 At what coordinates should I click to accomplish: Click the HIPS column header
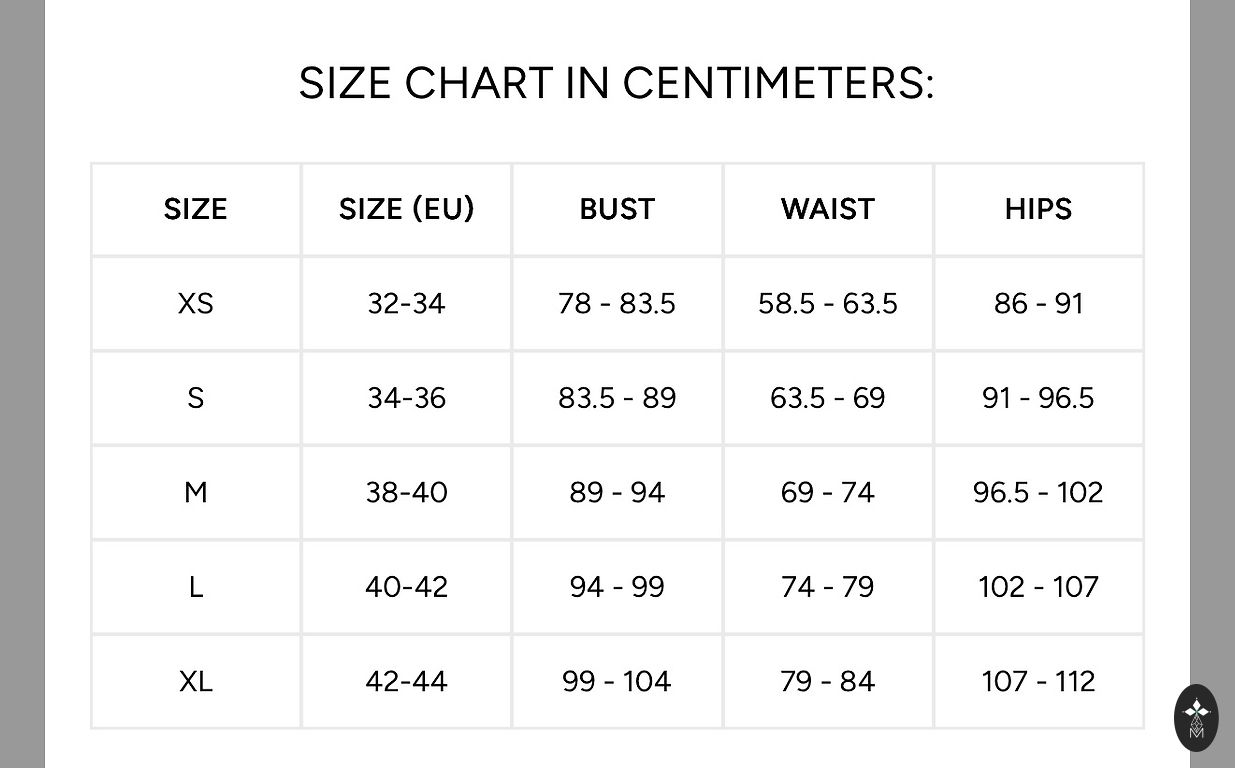(1038, 209)
